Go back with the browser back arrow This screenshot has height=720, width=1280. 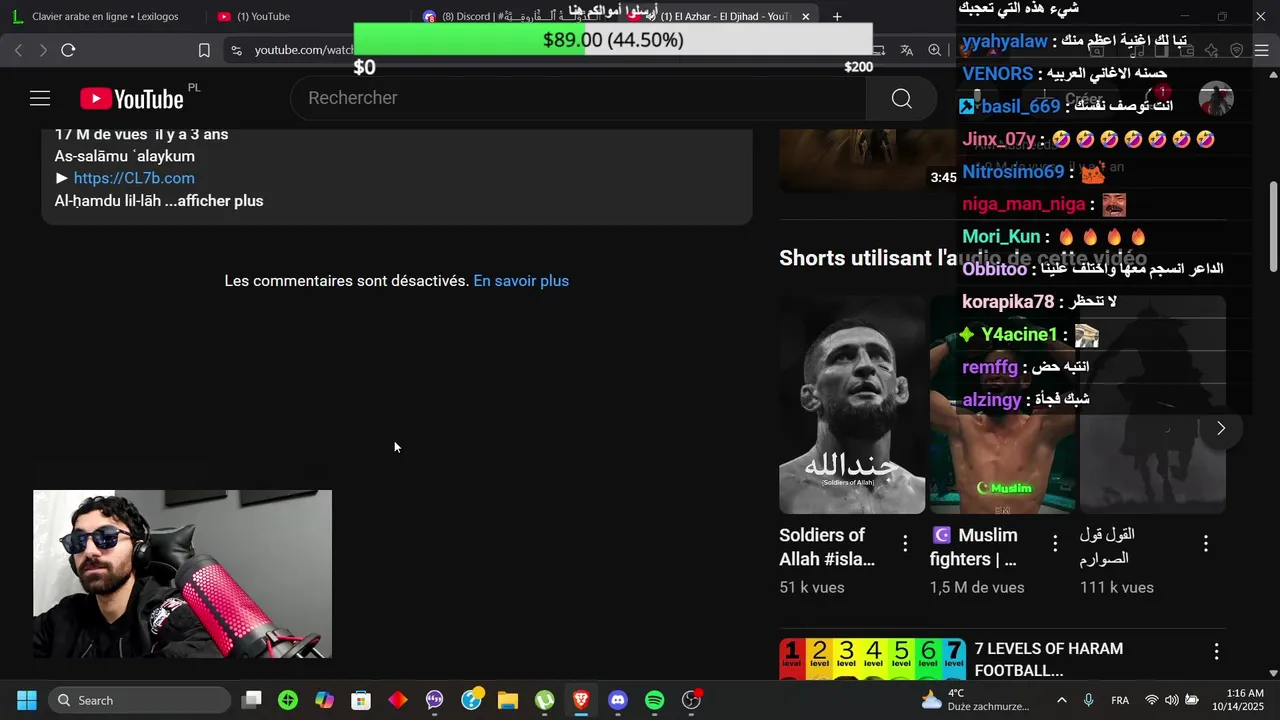tap(18, 50)
